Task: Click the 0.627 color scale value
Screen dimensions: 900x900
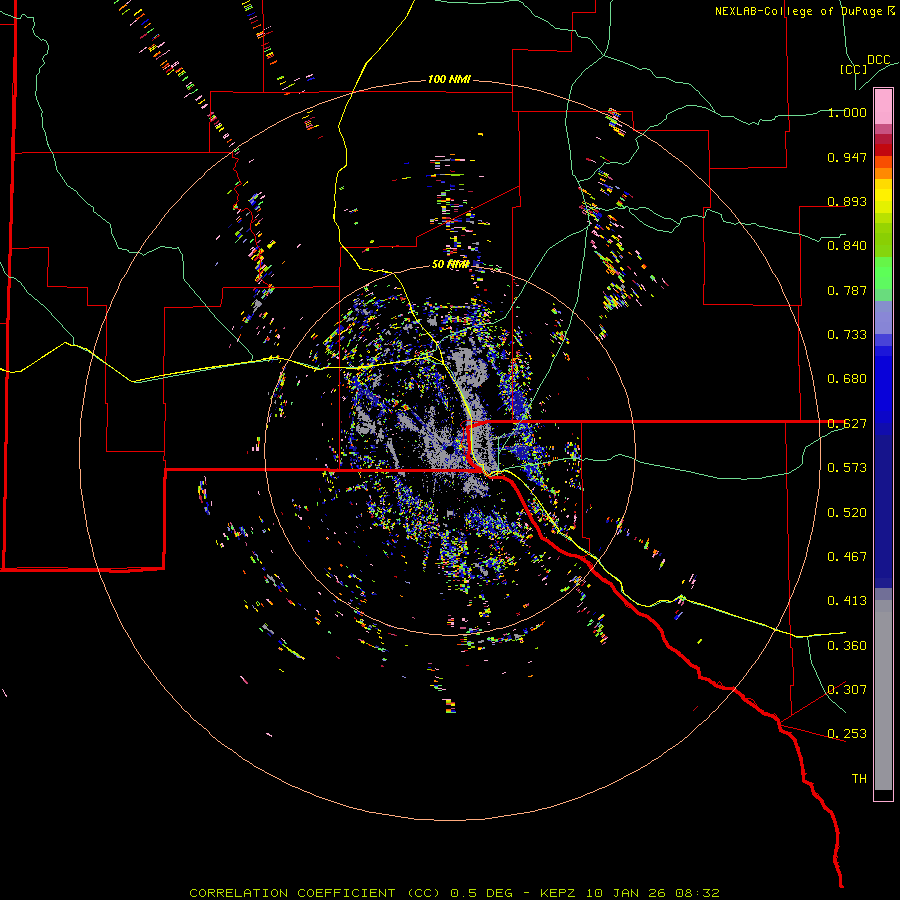Action: point(847,424)
